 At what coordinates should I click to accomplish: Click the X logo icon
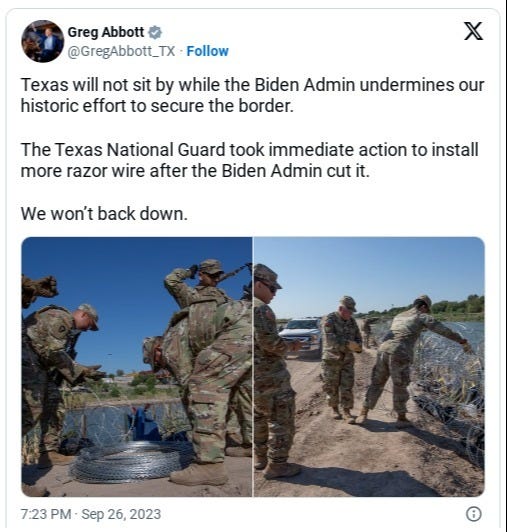(473, 31)
